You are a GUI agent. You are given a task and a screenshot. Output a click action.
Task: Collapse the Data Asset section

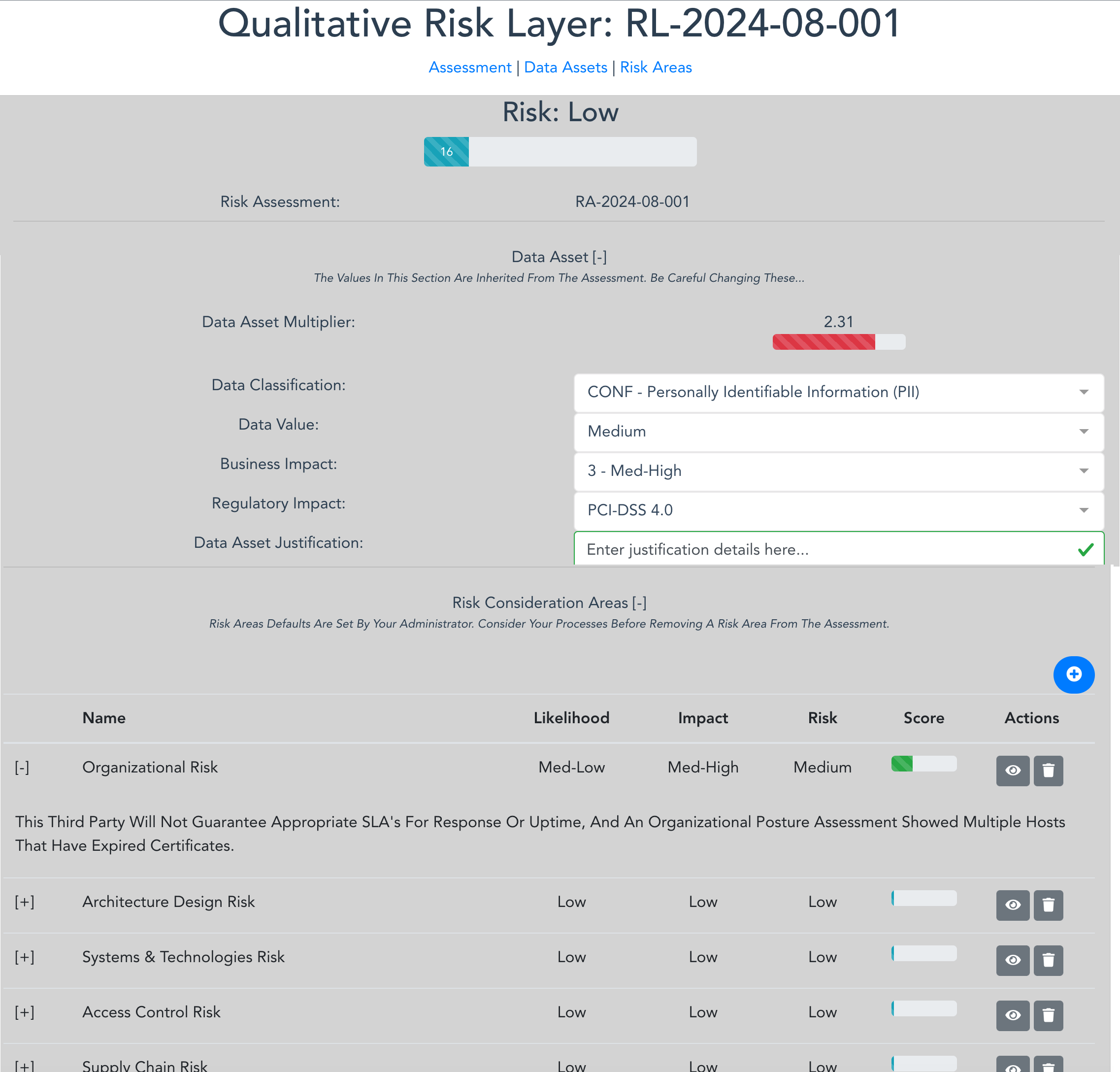tap(599, 257)
